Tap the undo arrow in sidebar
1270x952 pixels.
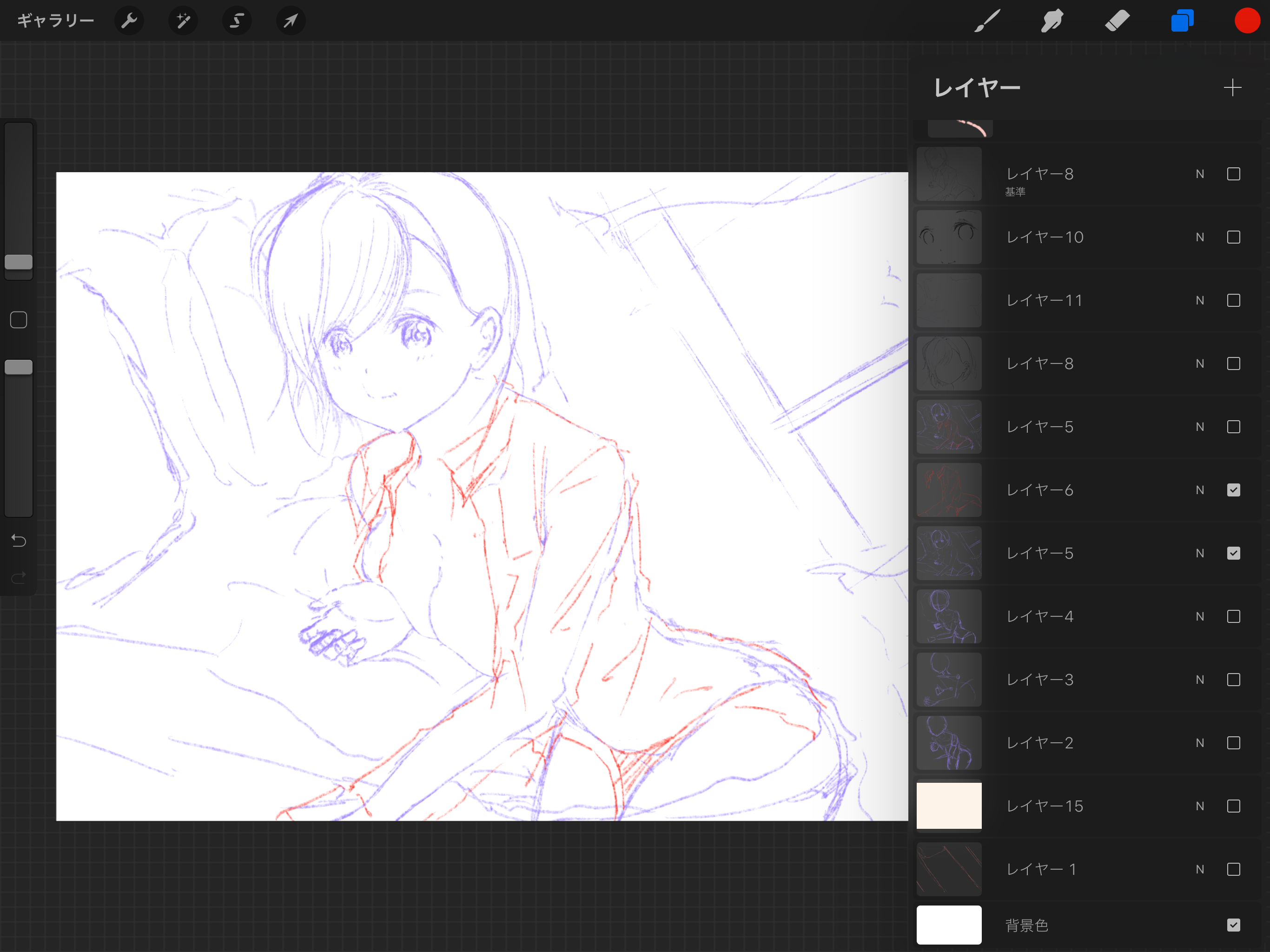[x=19, y=540]
